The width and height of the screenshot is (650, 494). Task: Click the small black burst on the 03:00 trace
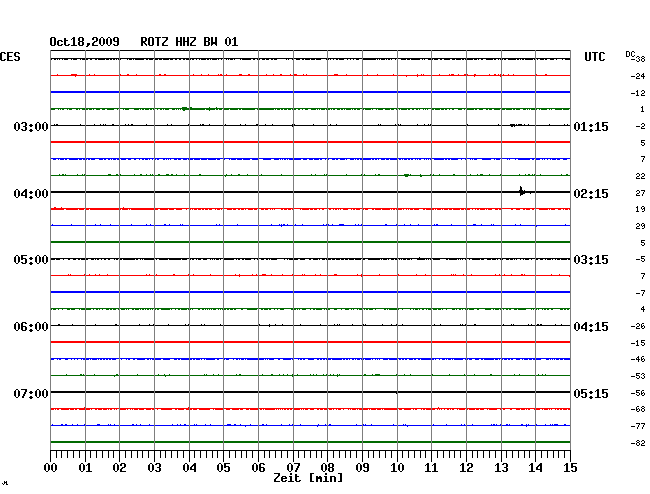(x=514, y=125)
